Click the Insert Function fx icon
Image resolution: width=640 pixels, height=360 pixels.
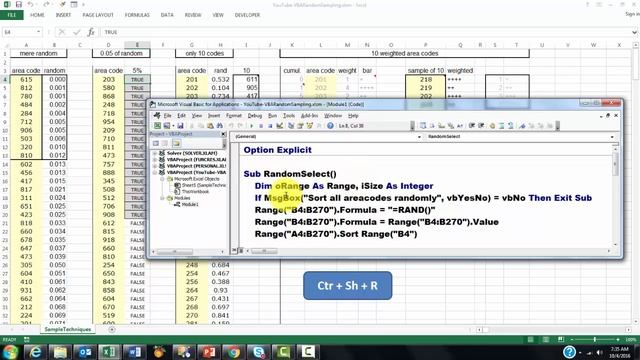point(91,32)
